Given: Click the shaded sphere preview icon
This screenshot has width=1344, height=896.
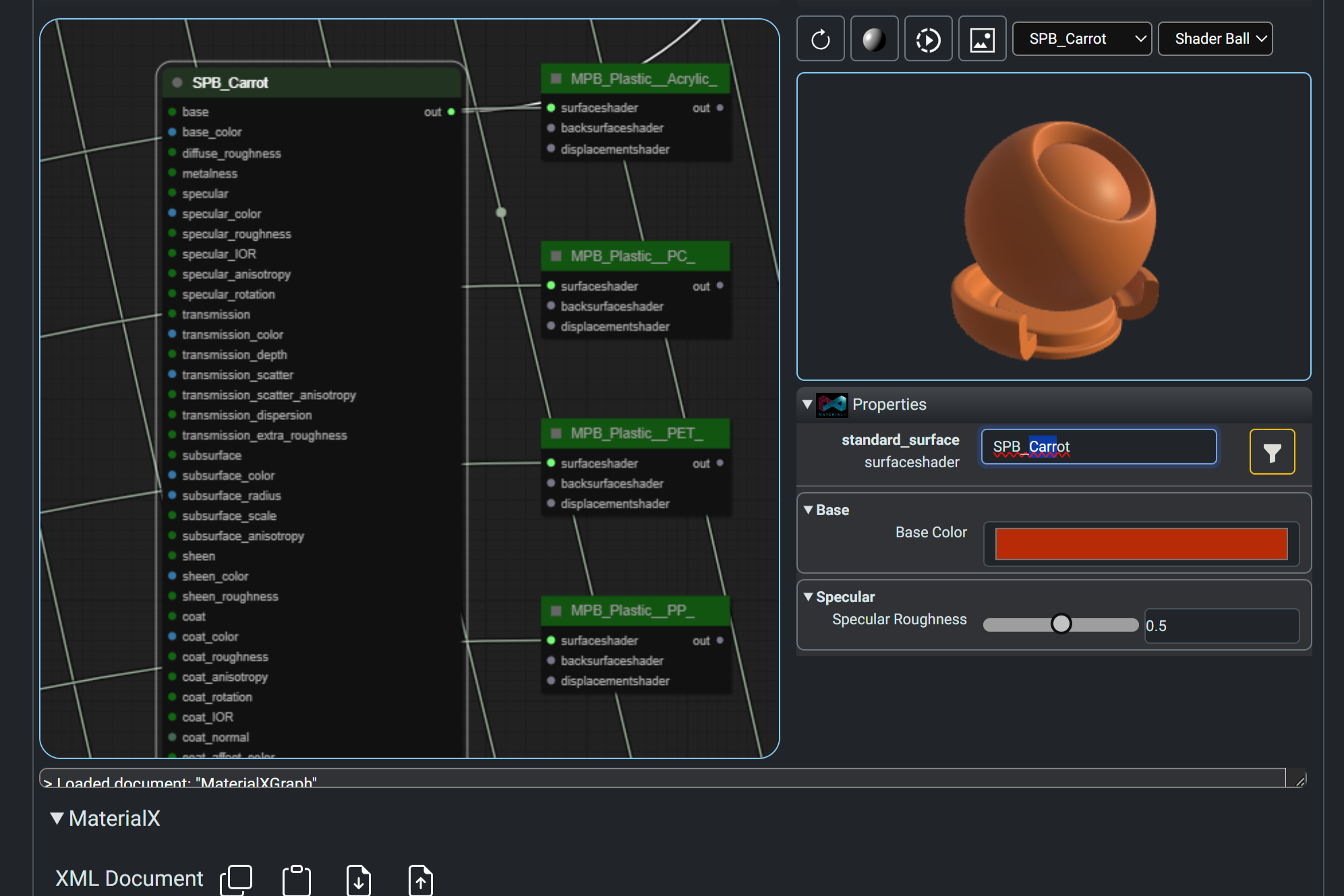Looking at the screenshot, I should tap(874, 39).
